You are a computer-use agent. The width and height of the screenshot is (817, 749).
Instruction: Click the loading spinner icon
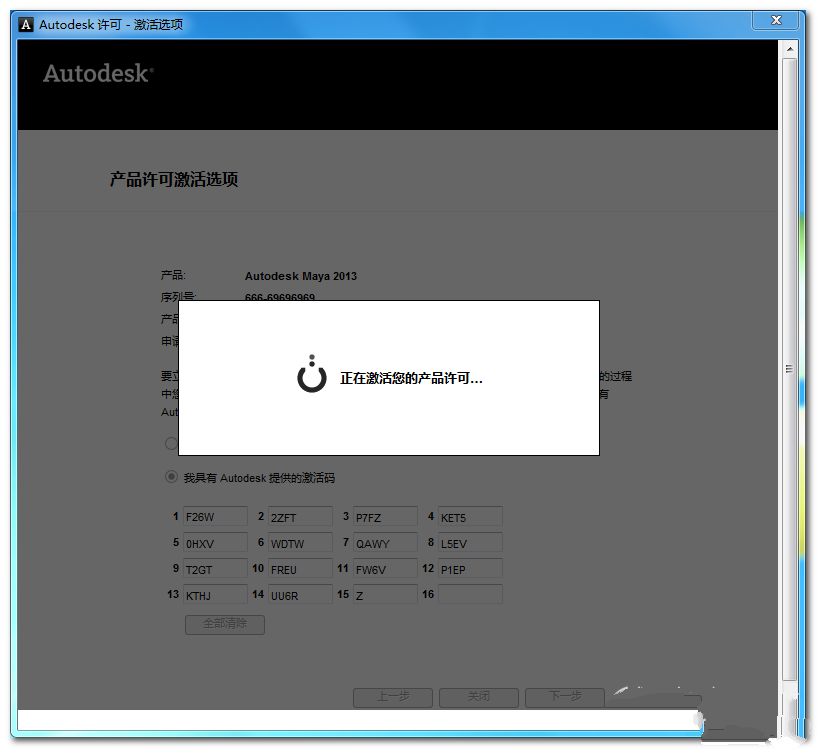click(x=312, y=374)
